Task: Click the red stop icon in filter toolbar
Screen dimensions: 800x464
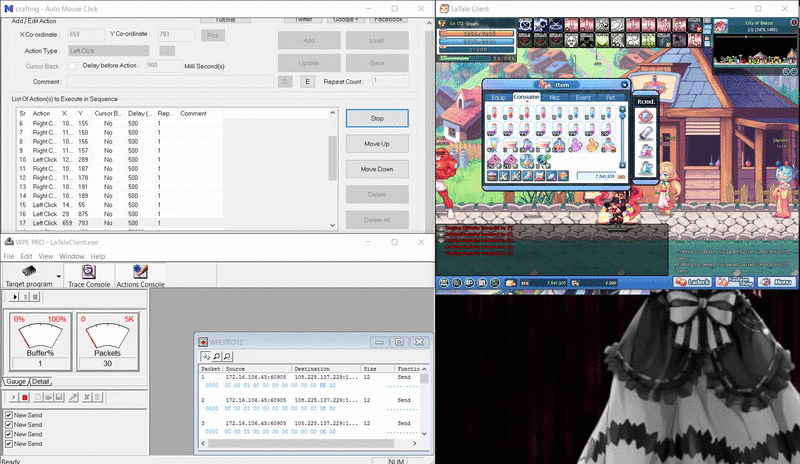Action: click(24, 397)
